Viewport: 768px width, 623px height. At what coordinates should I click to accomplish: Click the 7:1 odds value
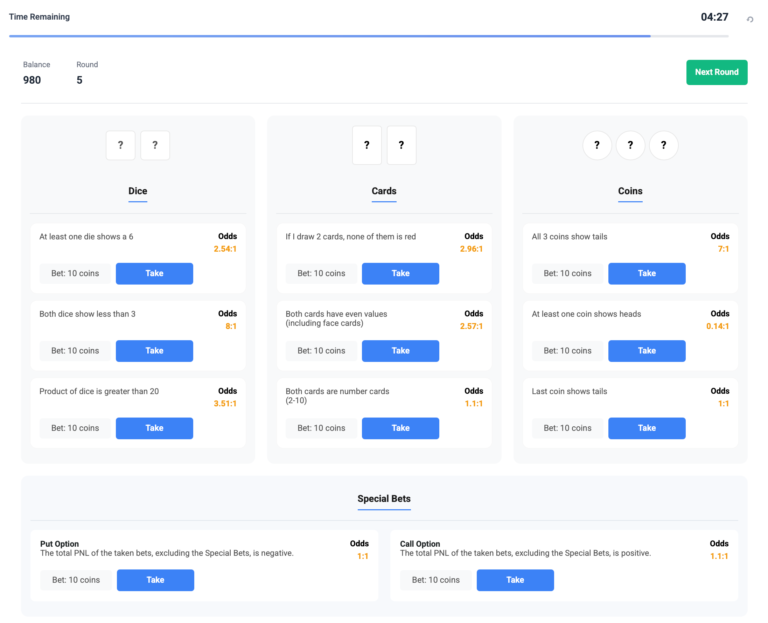[x=724, y=249]
